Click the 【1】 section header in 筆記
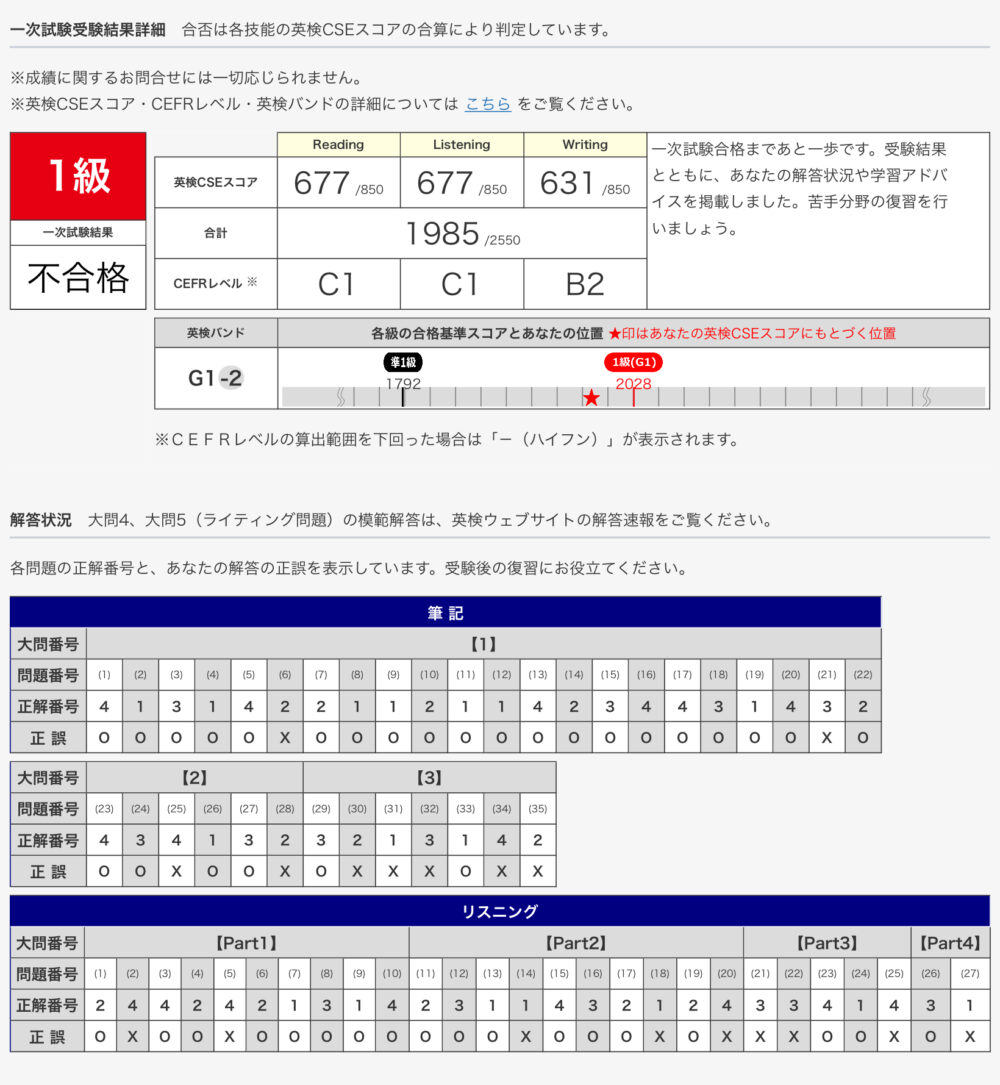 484,644
